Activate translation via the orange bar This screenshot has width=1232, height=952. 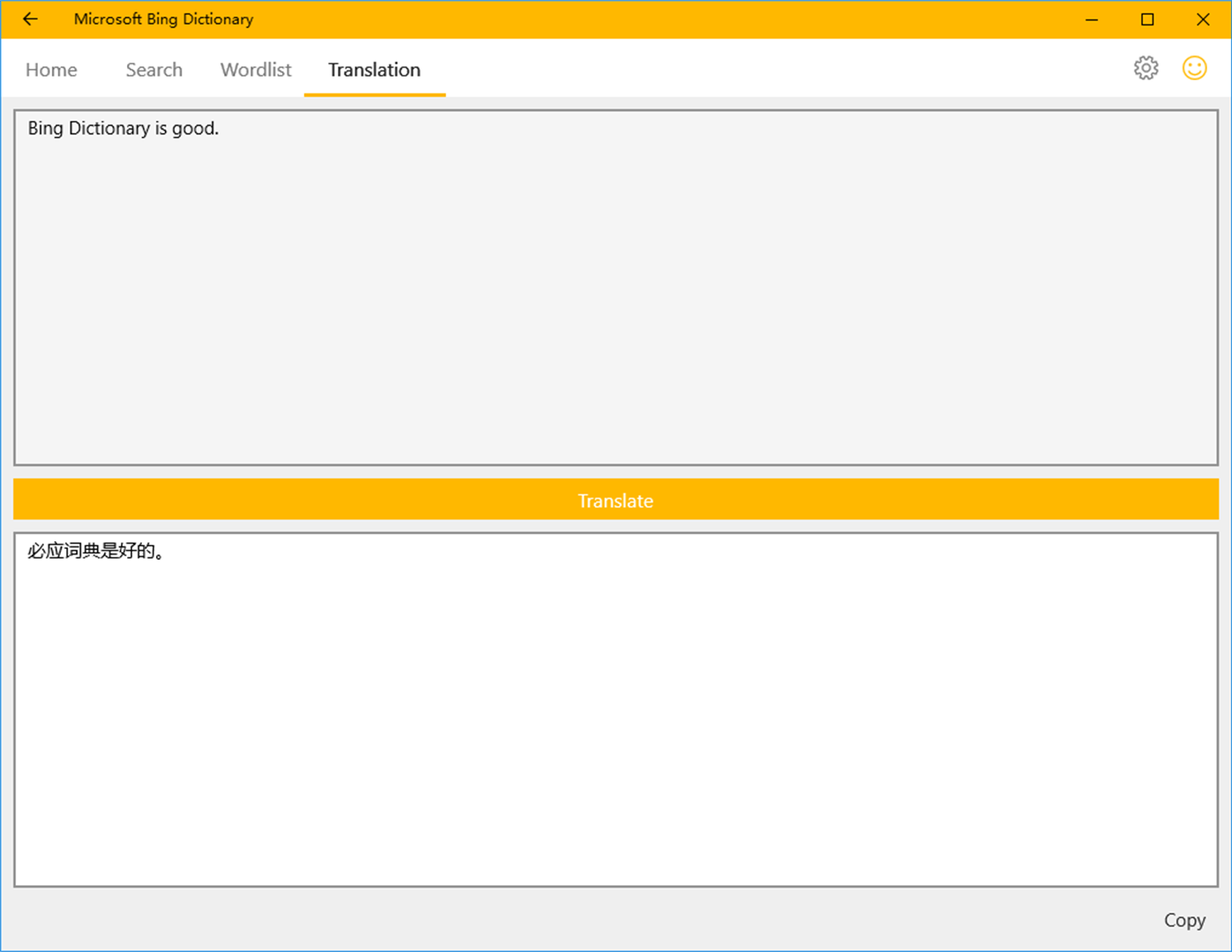616,499
